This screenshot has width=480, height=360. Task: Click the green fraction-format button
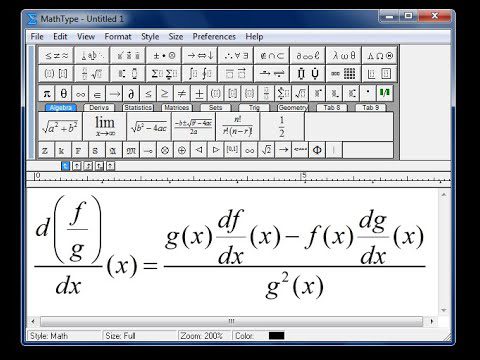click(385, 93)
